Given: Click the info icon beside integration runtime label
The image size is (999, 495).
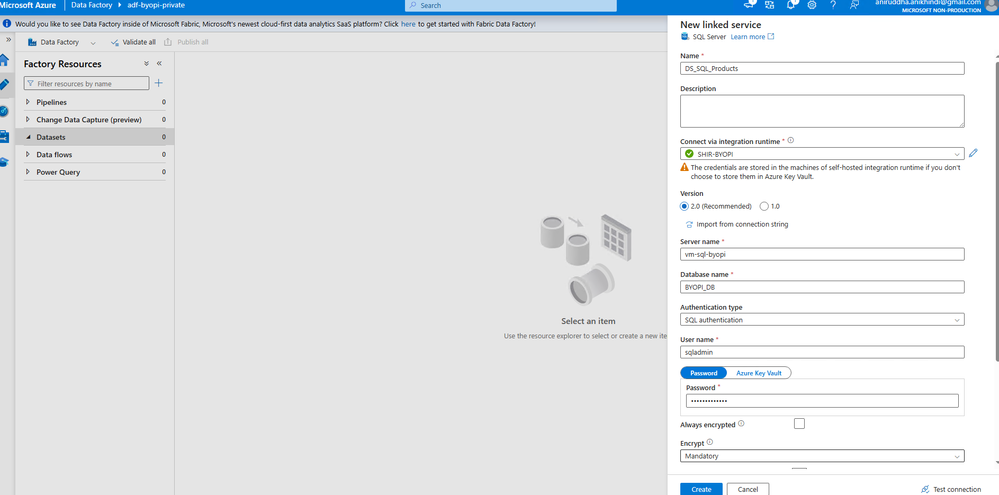Looking at the screenshot, I should pos(791,140).
